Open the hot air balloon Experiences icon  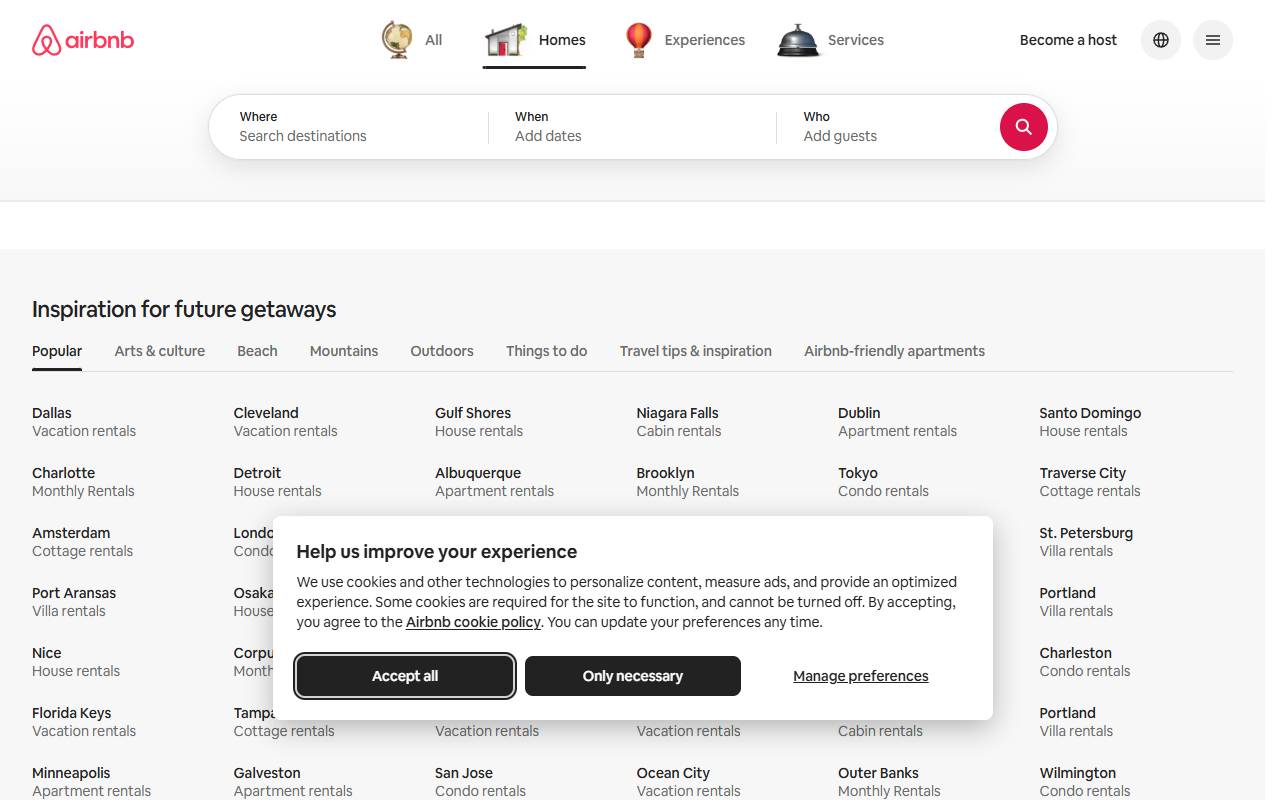click(638, 40)
